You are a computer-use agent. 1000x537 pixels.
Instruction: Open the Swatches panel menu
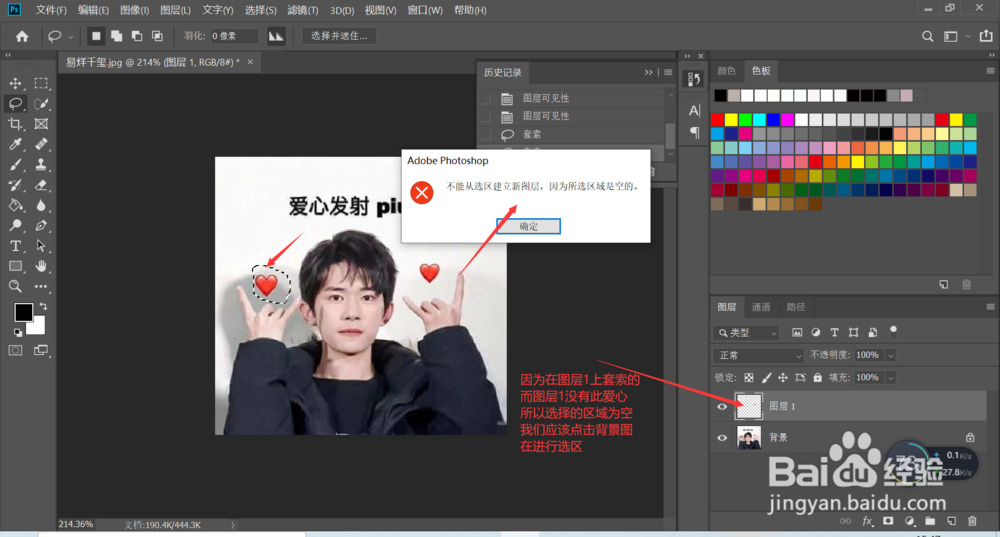[x=990, y=71]
